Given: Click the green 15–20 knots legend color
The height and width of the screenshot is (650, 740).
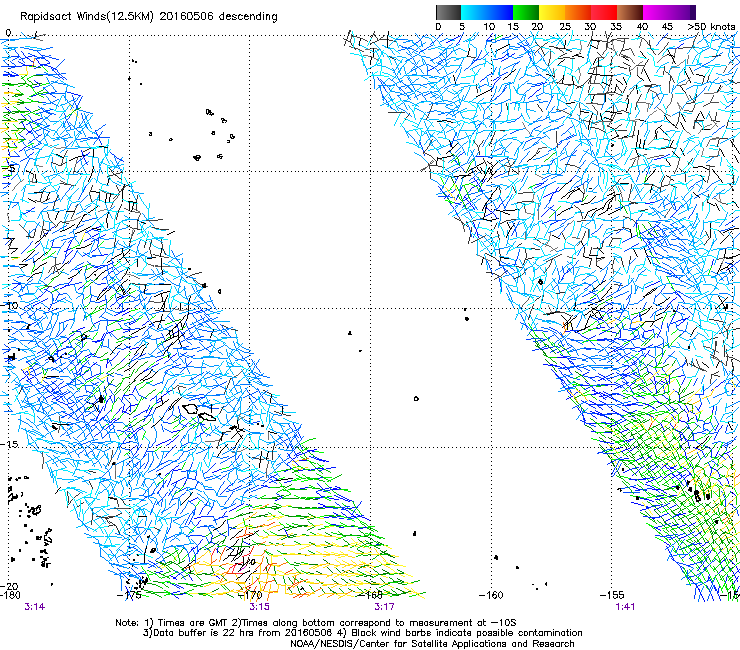Looking at the screenshot, I should tap(526, 12).
